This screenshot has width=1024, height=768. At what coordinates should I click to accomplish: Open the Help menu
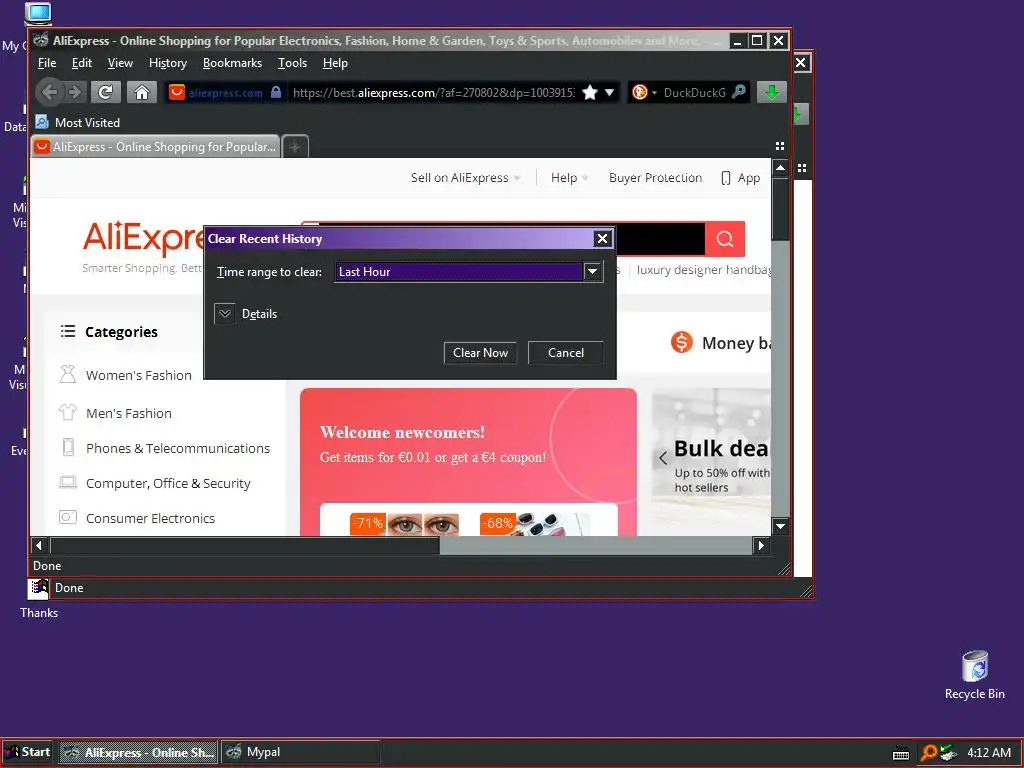(335, 63)
